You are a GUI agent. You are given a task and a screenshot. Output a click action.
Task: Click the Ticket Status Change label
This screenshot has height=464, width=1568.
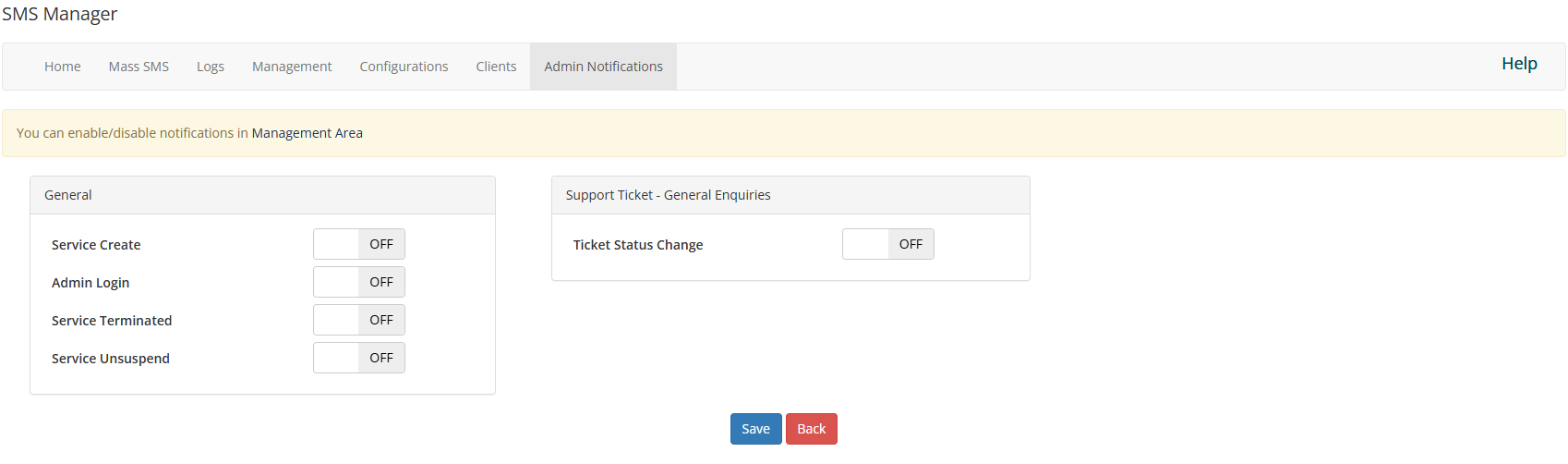(x=638, y=245)
